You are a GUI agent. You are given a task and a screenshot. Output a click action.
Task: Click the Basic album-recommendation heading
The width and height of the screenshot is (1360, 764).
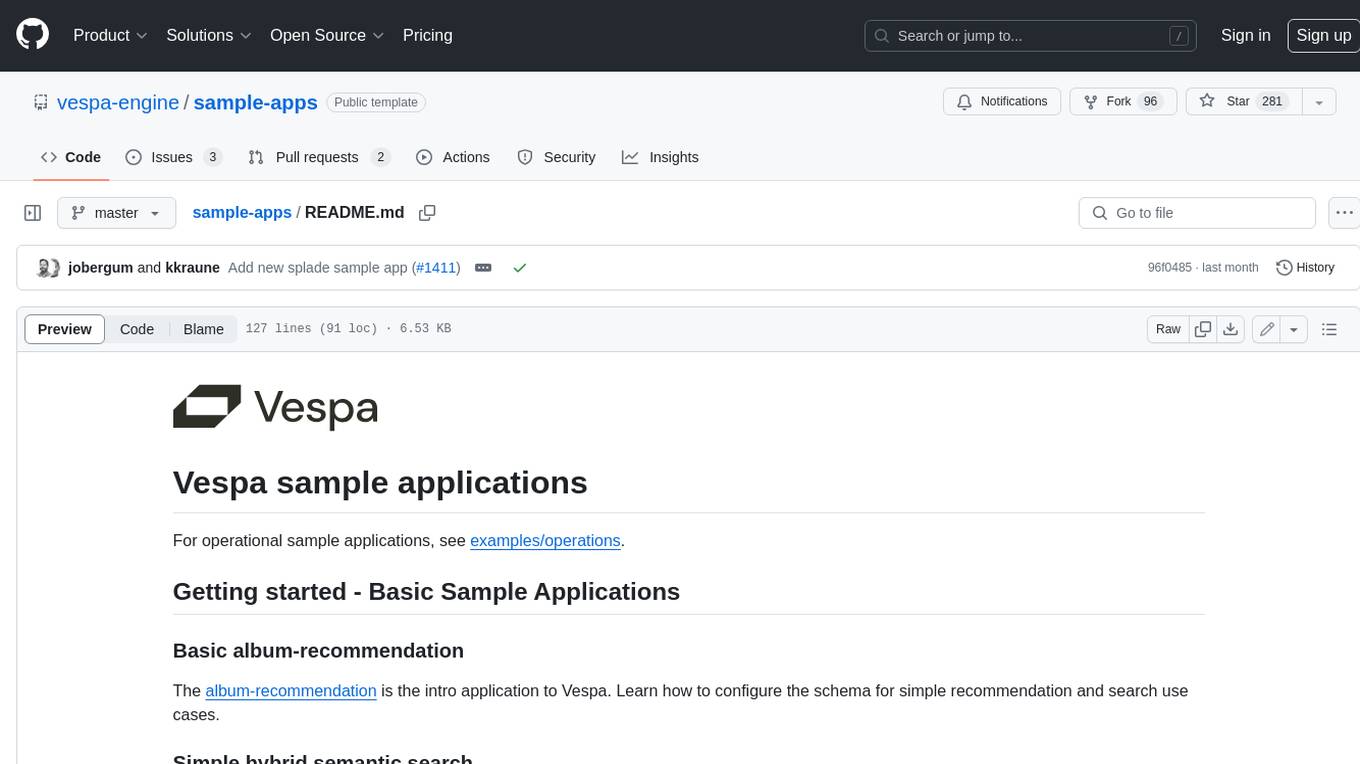[318, 650]
